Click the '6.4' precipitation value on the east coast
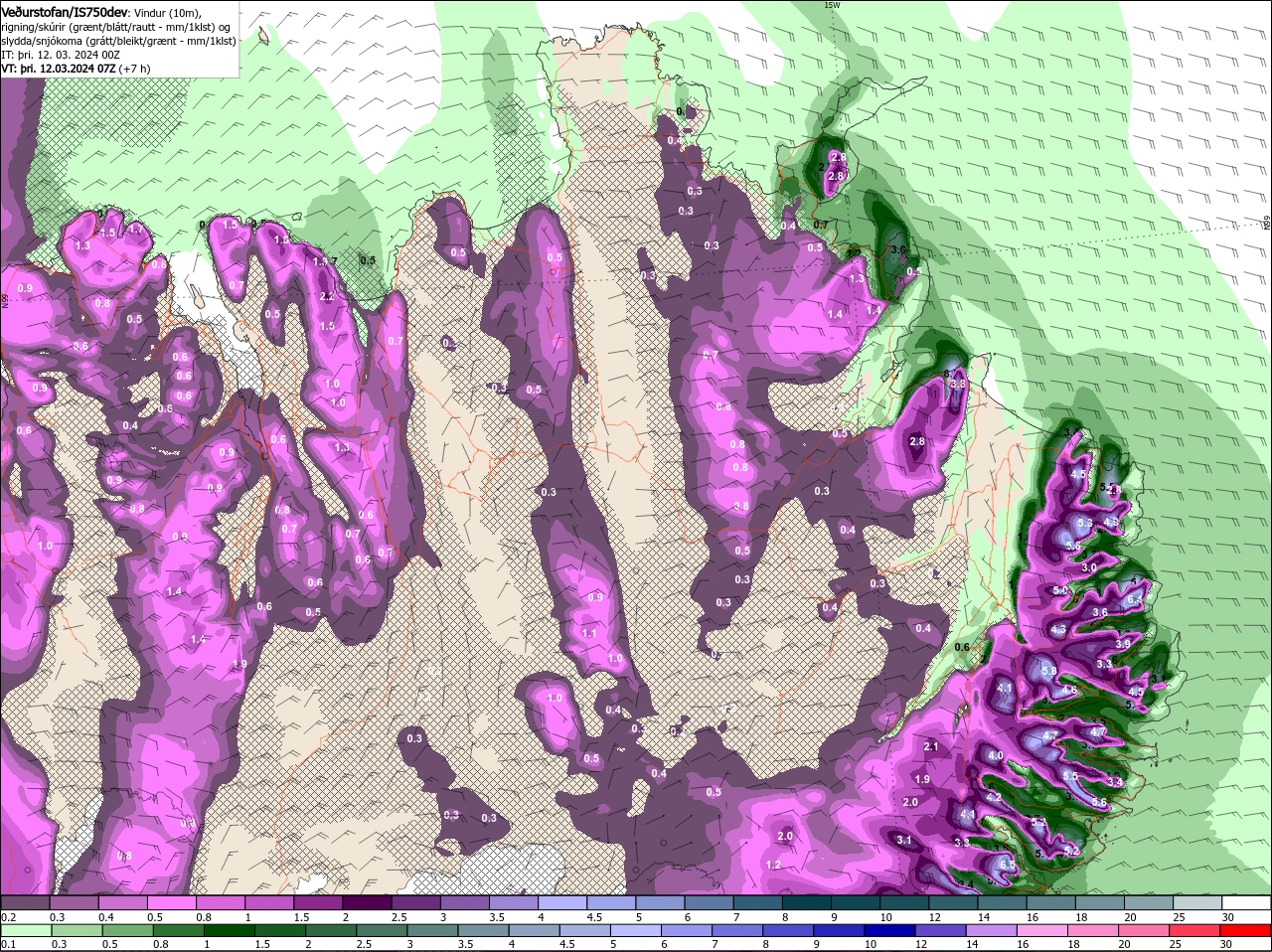Viewport: 1272px width, 952px height. [1135, 600]
